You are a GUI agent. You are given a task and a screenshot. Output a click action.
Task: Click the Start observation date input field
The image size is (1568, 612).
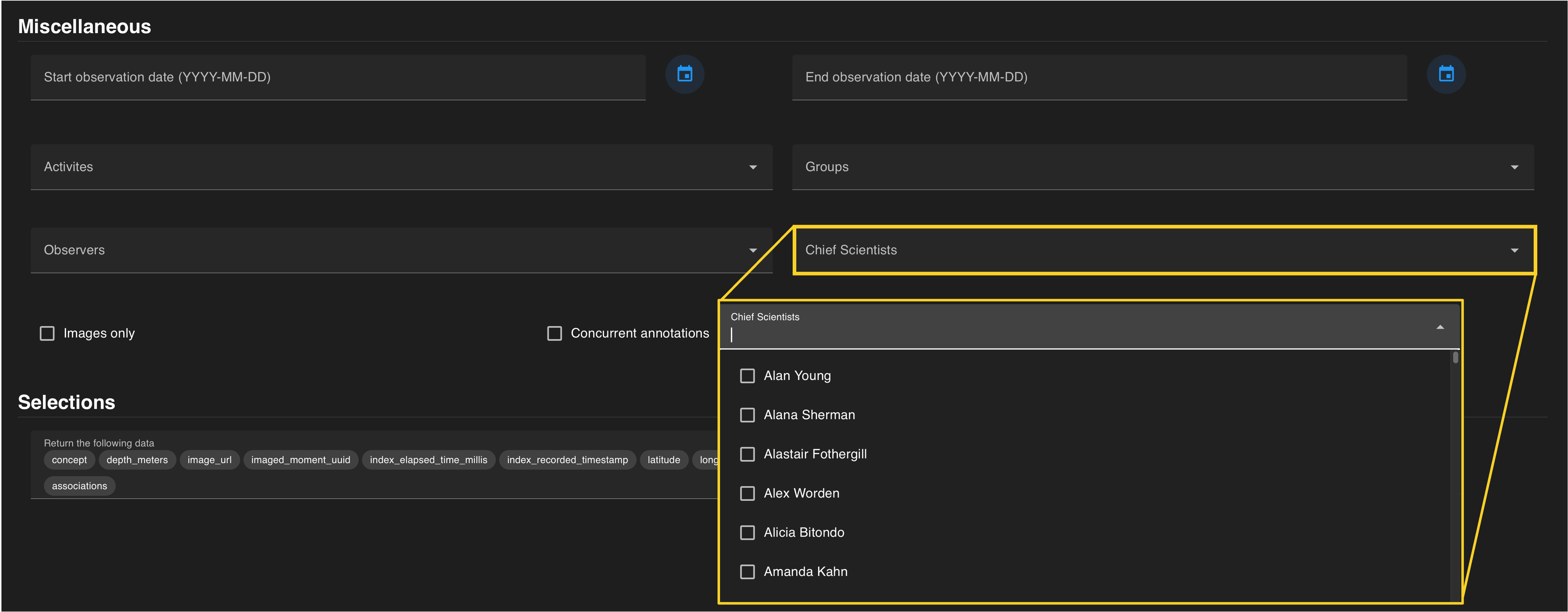tap(338, 77)
